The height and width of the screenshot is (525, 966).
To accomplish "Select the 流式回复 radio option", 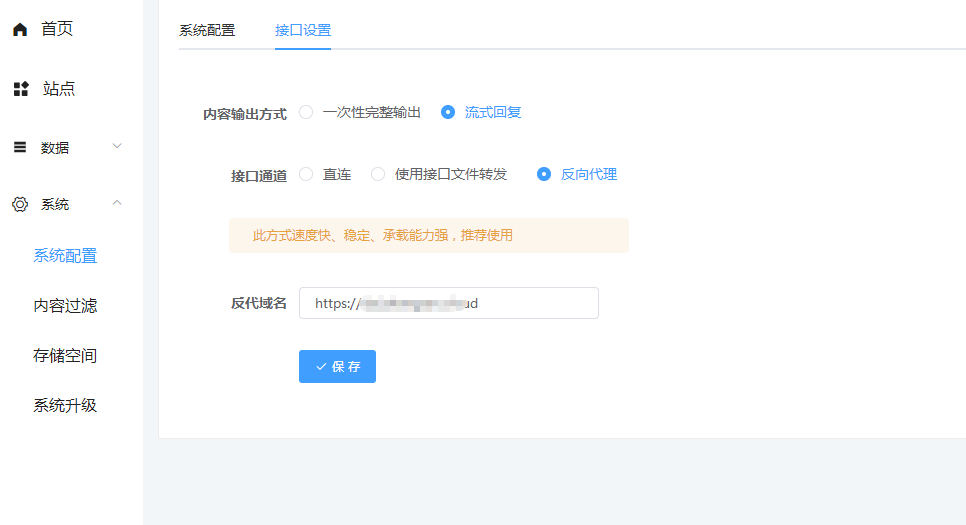I will coord(448,113).
